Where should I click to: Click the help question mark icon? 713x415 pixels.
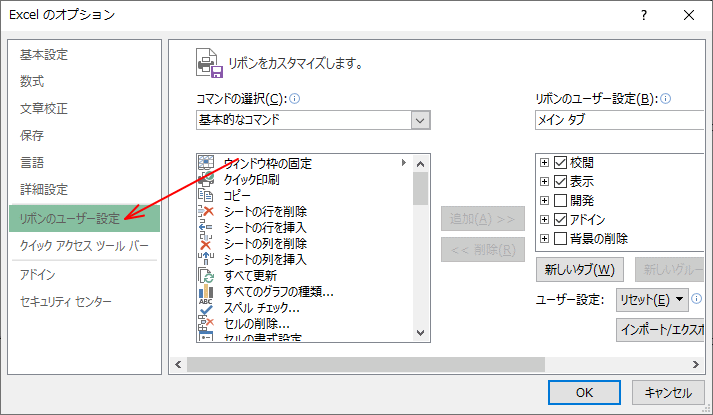coord(643,15)
